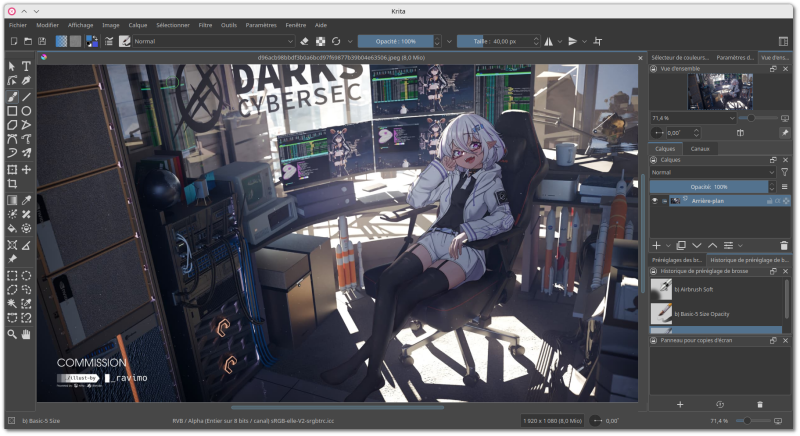Expand the vertical mirror options arrow
Screen dimensions: 800x436
pos(584,41)
